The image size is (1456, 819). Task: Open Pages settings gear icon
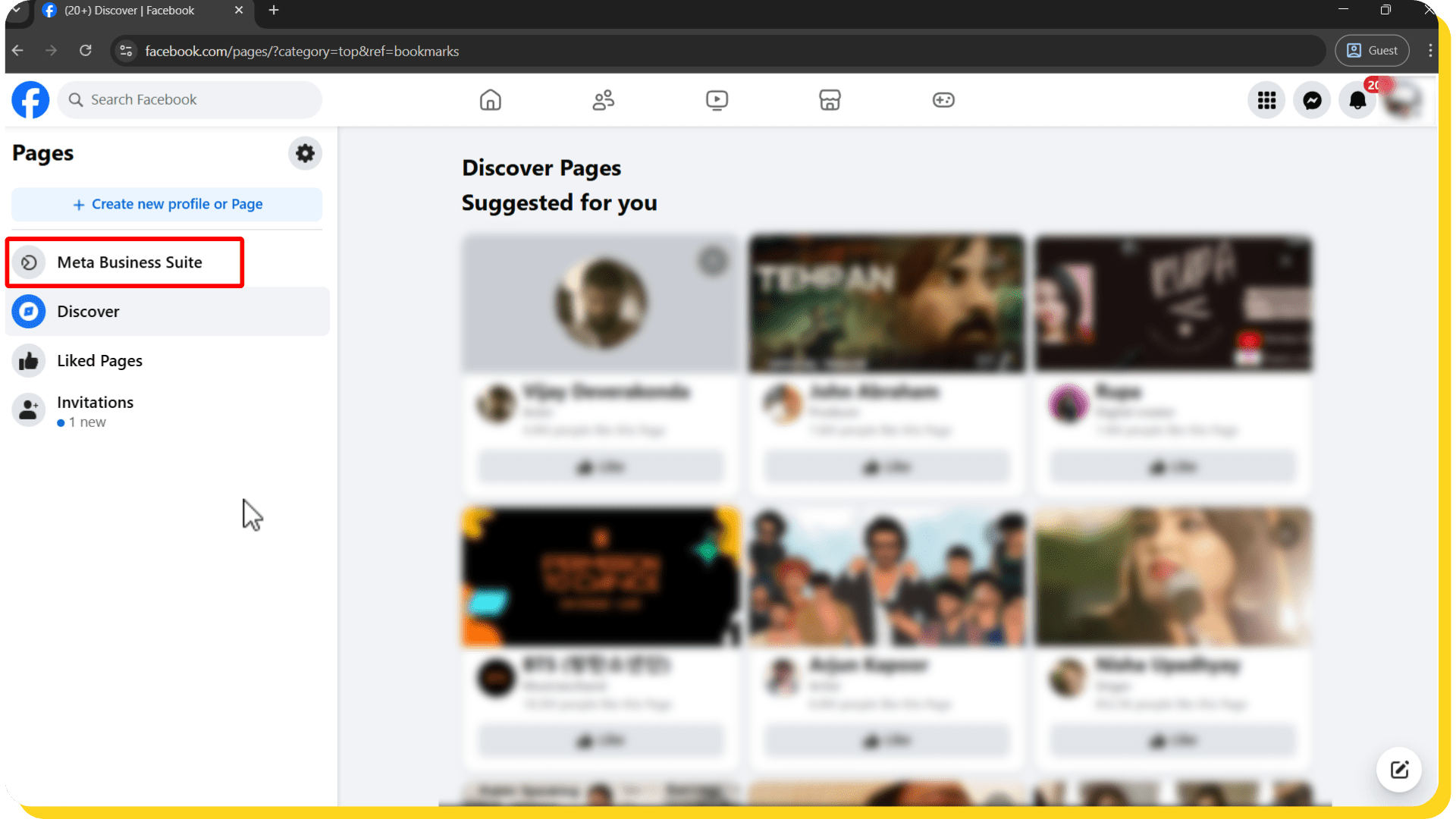(305, 153)
